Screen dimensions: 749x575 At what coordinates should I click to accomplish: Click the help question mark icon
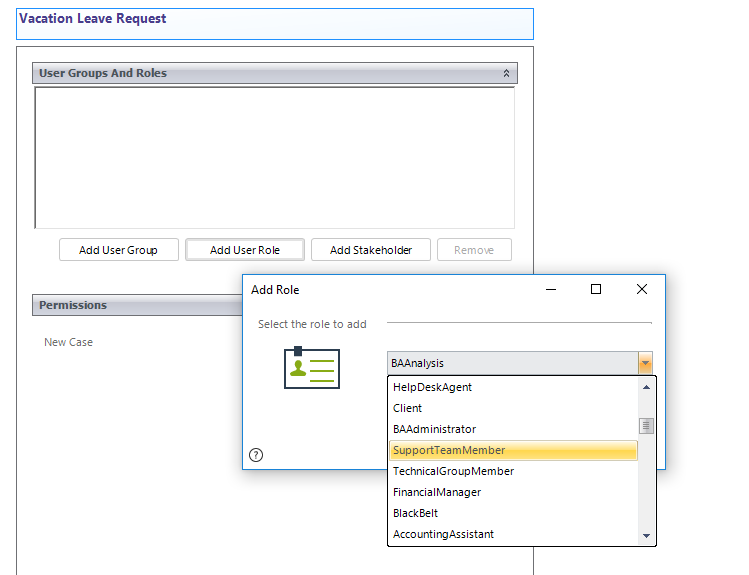point(256,455)
